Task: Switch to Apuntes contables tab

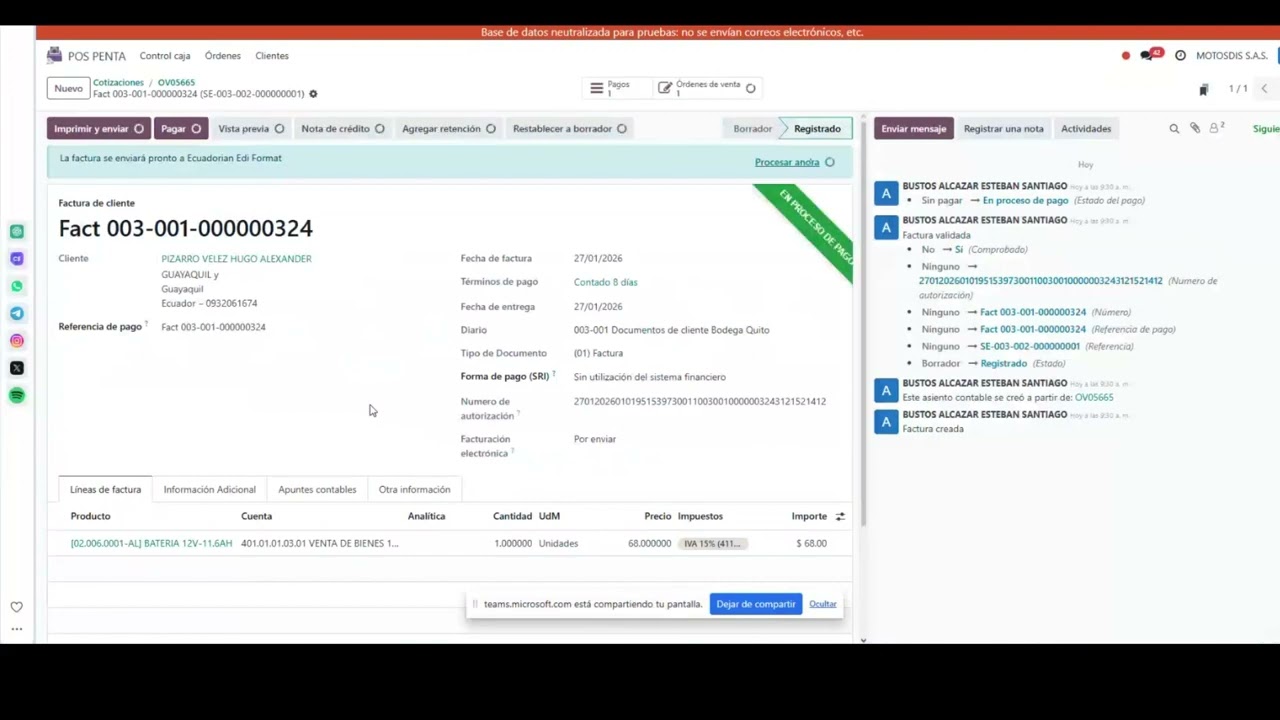Action: (317, 489)
